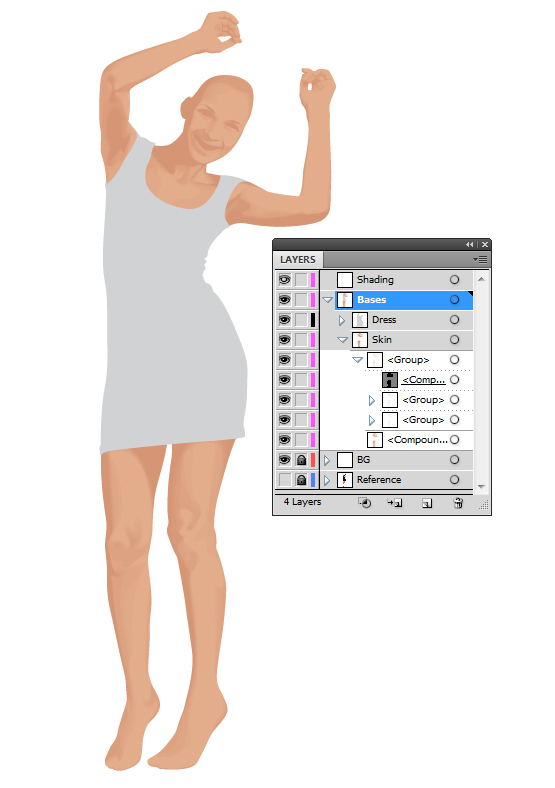Collapse the expanded <Group> under Skin
This screenshot has width=555, height=788.
point(357,360)
